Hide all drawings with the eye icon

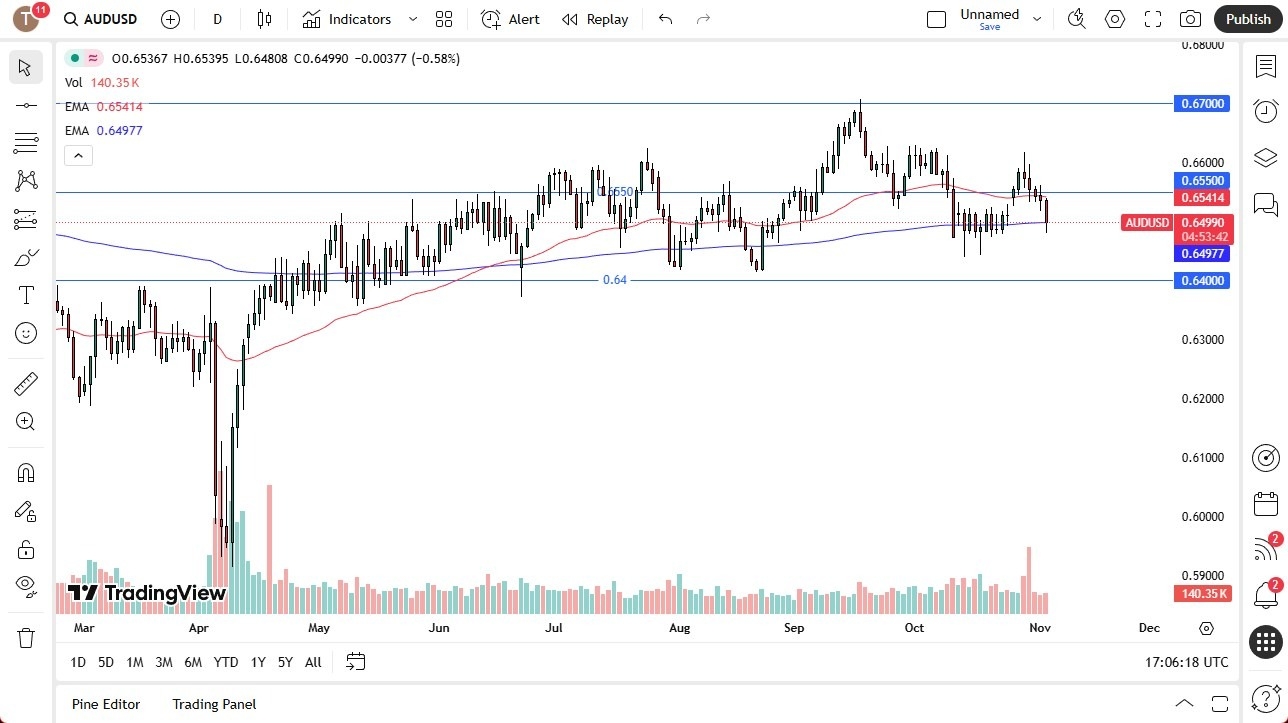pyautogui.click(x=25, y=587)
